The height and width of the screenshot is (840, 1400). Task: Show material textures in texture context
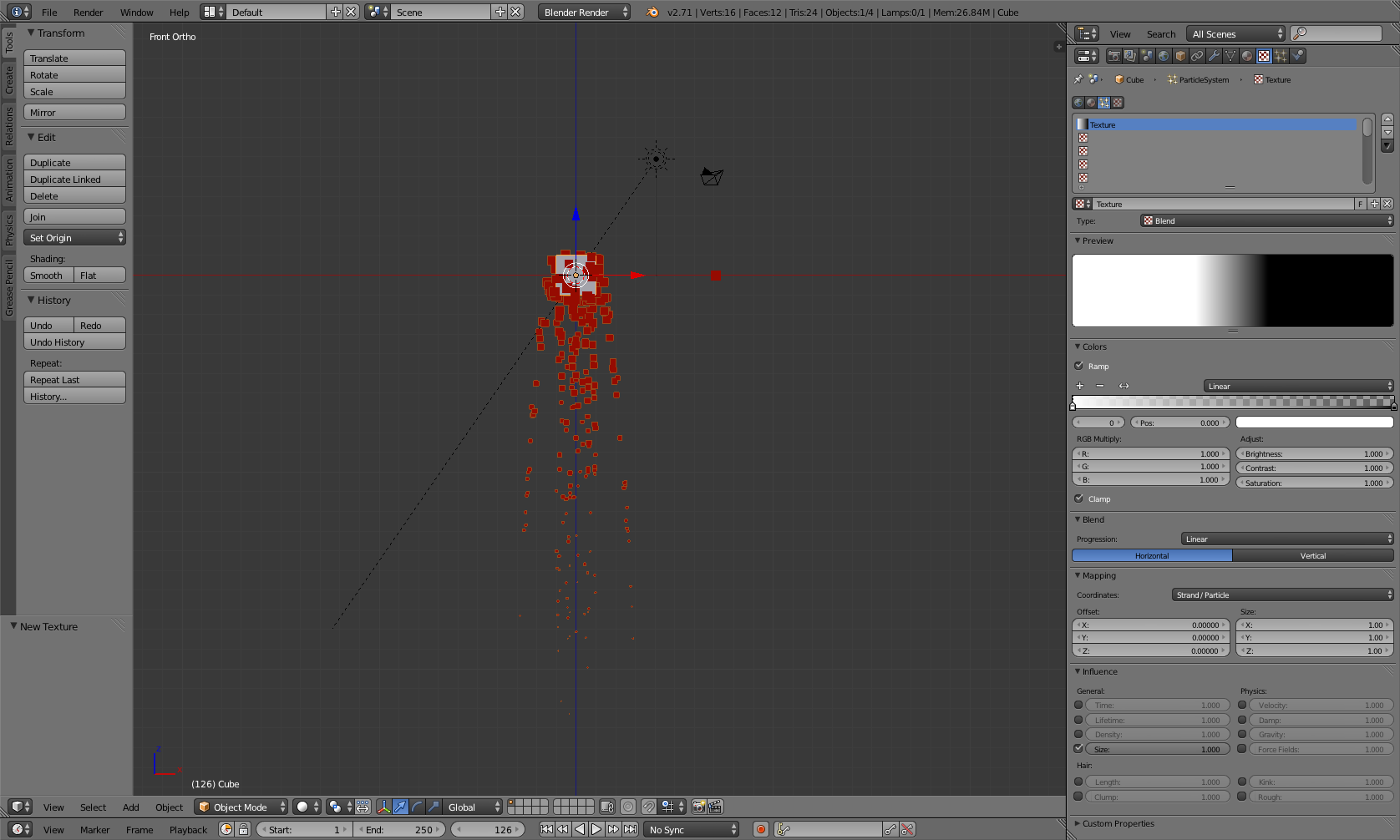(1091, 103)
